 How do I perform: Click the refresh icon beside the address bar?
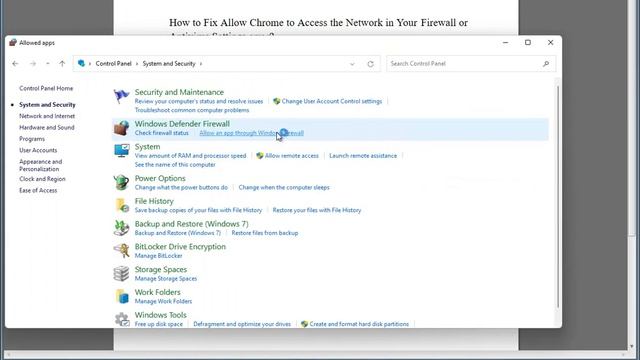click(370, 64)
